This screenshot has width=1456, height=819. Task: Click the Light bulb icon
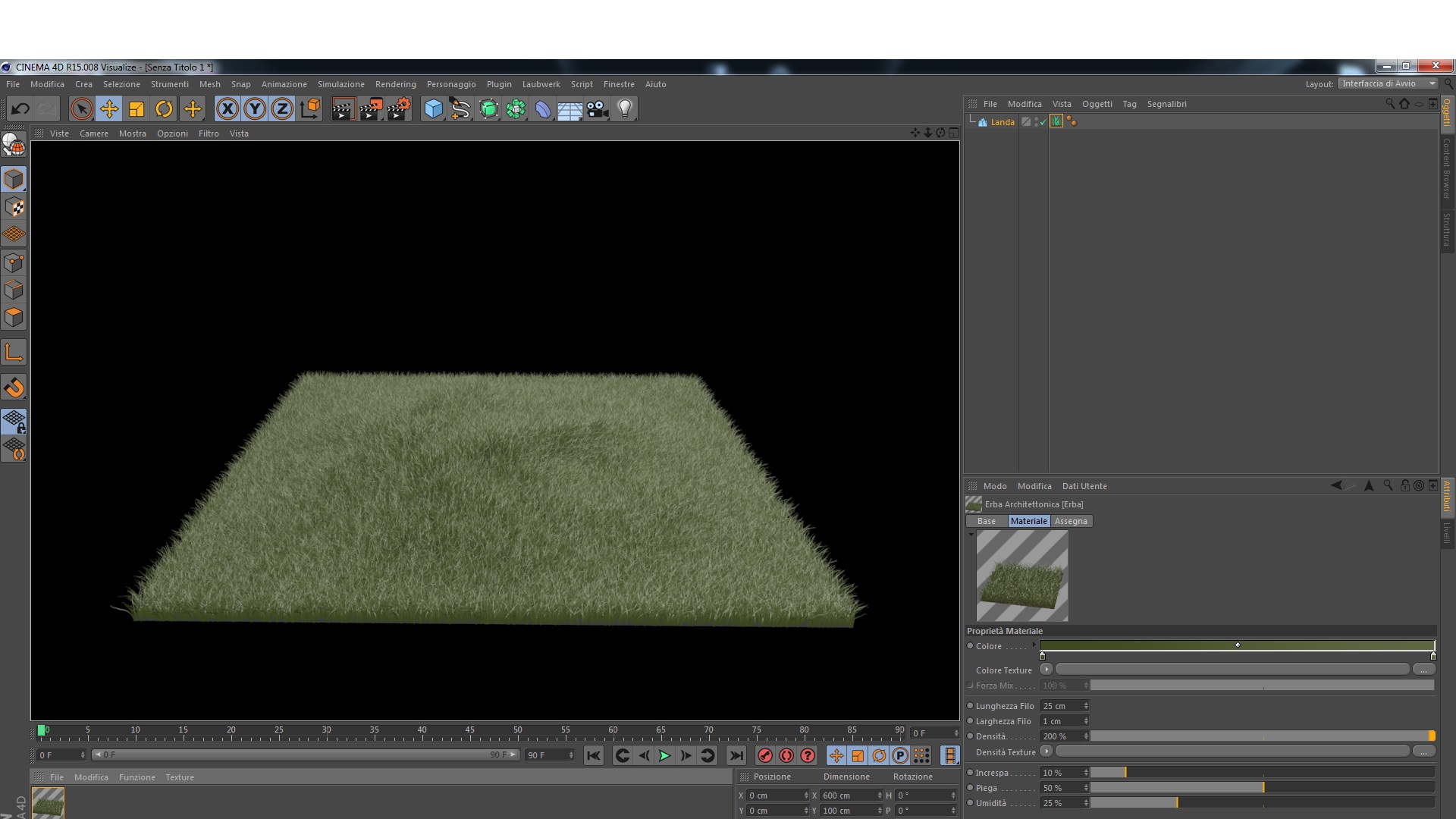pyautogui.click(x=625, y=109)
